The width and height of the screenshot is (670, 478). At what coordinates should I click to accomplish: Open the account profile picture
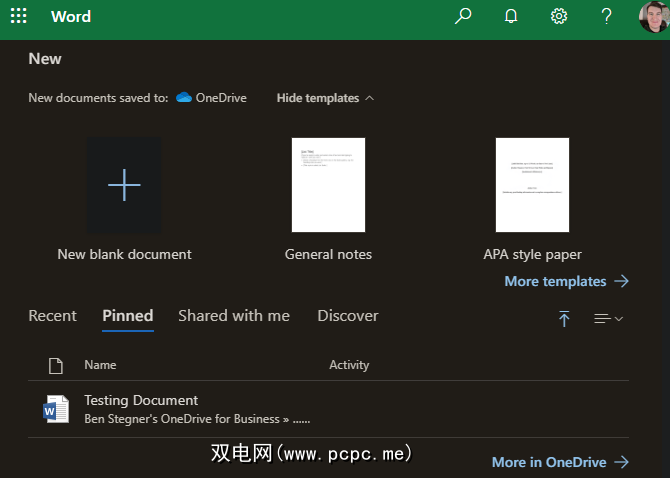653,17
